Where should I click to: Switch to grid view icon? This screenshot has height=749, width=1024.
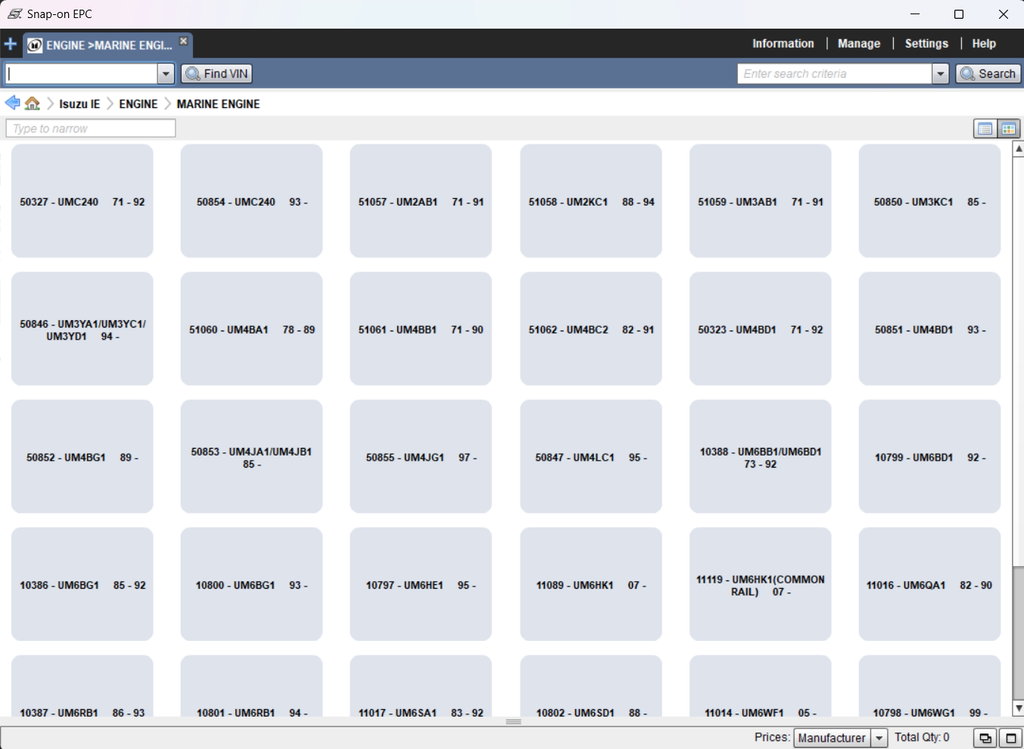1008,129
